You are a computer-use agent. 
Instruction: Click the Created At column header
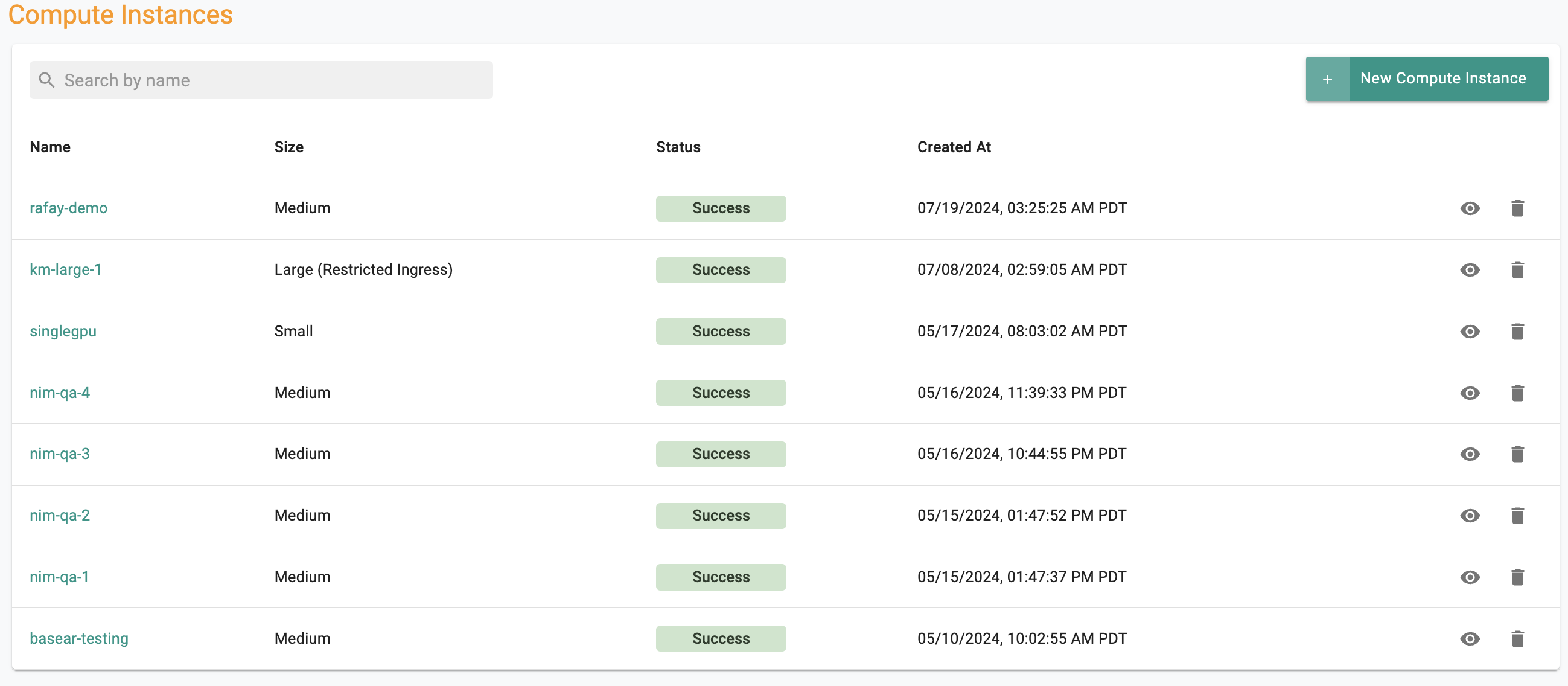pos(954,147)
